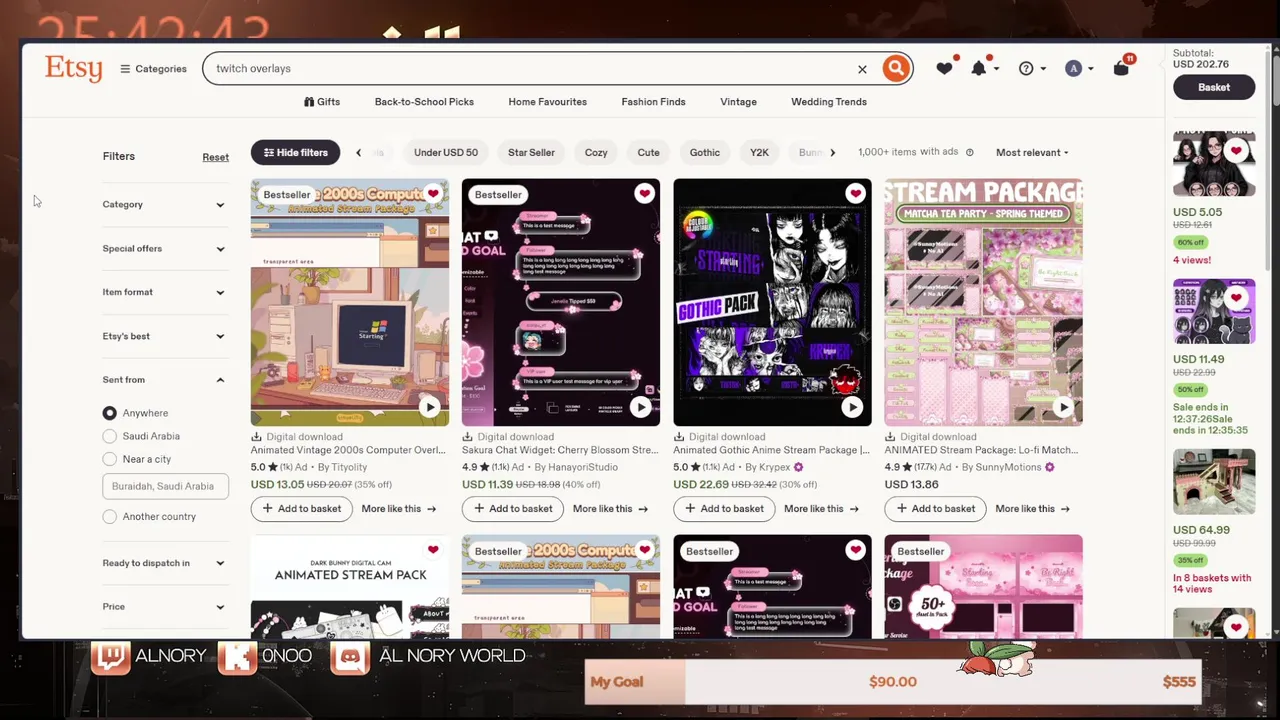
Task: Click the Discord icon beside AL NORY WORLD
Action: coord(350,657)
